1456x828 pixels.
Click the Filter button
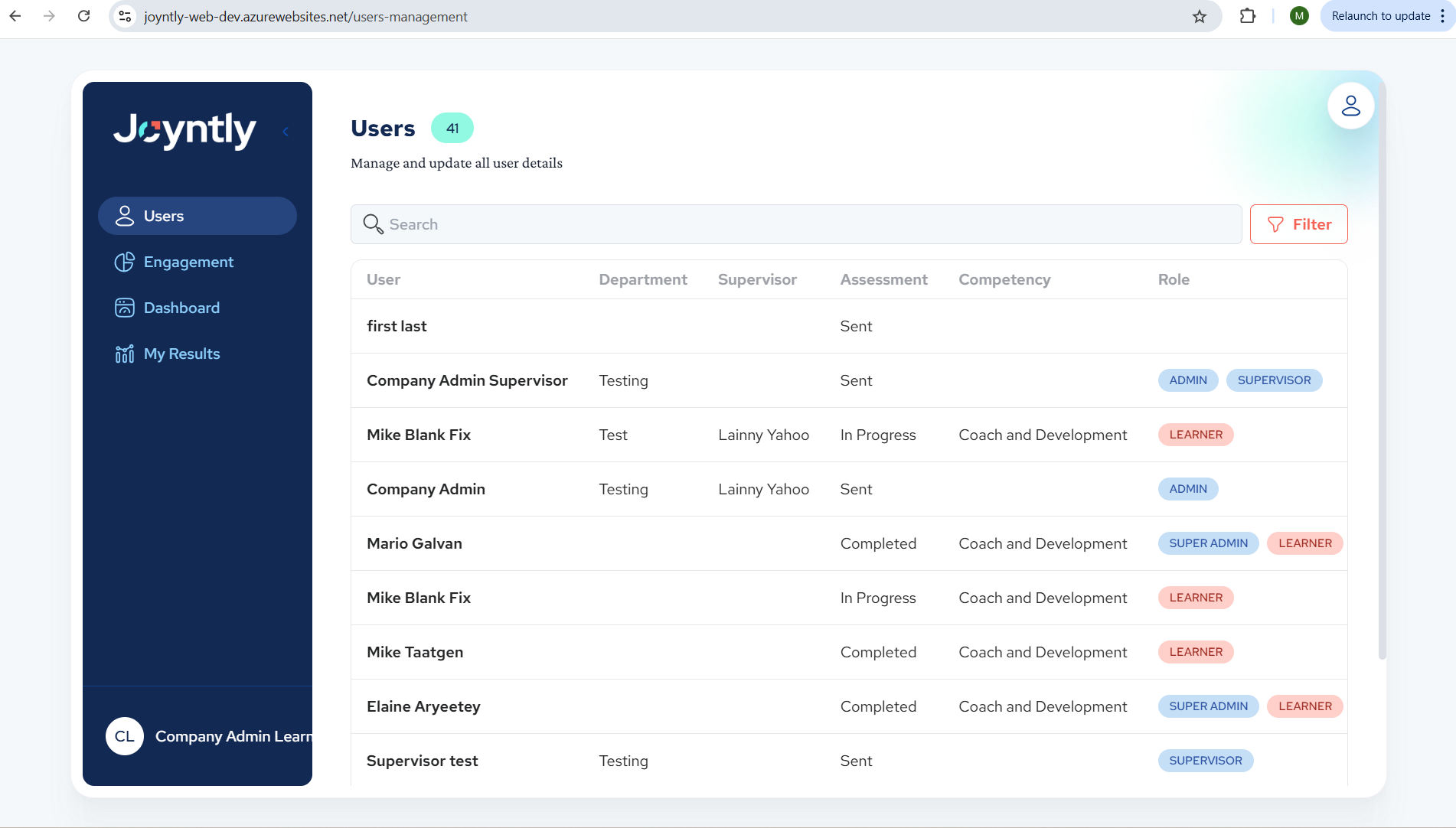(1298, 224)
